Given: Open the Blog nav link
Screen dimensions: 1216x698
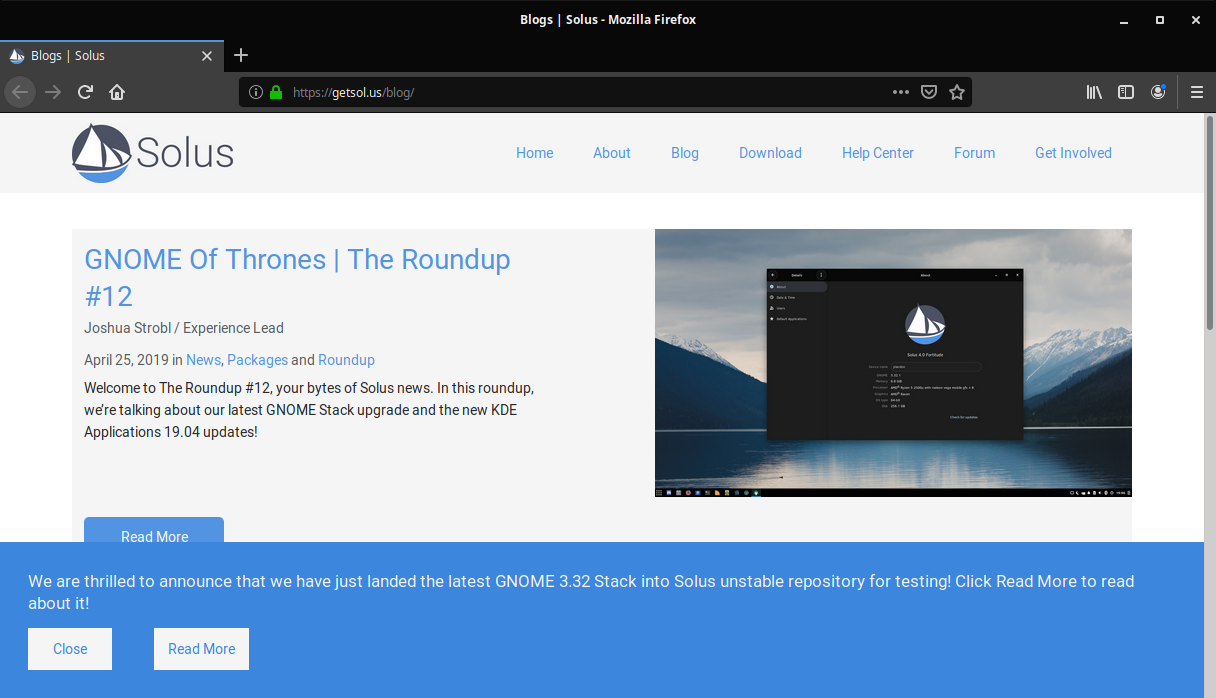Looking at the screenshot, I should [x=685, y=153].
